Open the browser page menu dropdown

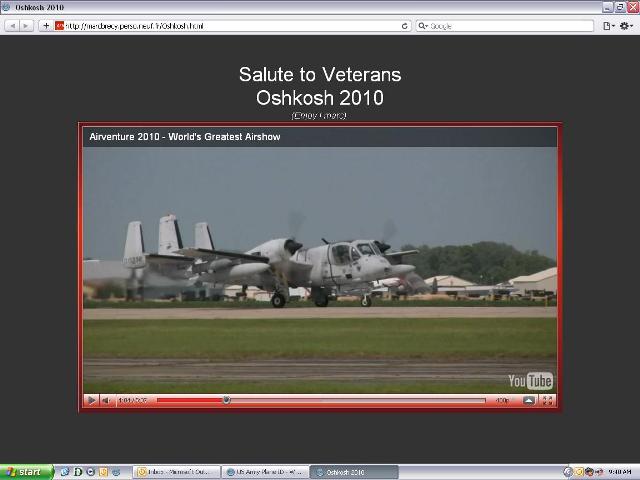pos(608,25)
